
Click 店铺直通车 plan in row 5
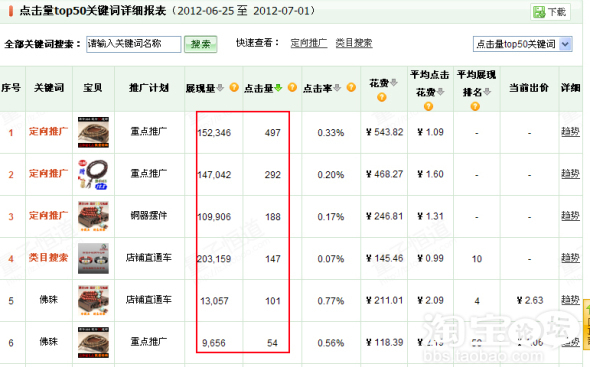point(149,300)
